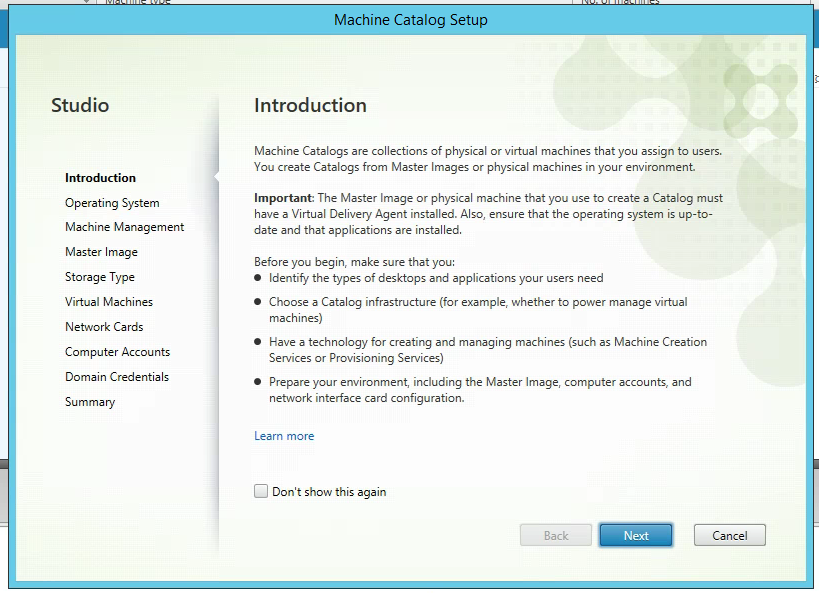Image resolution: width=819 pixels, height=593 pixels.
Task: Open the Domain Credentials step
Action: click(116, 377)
